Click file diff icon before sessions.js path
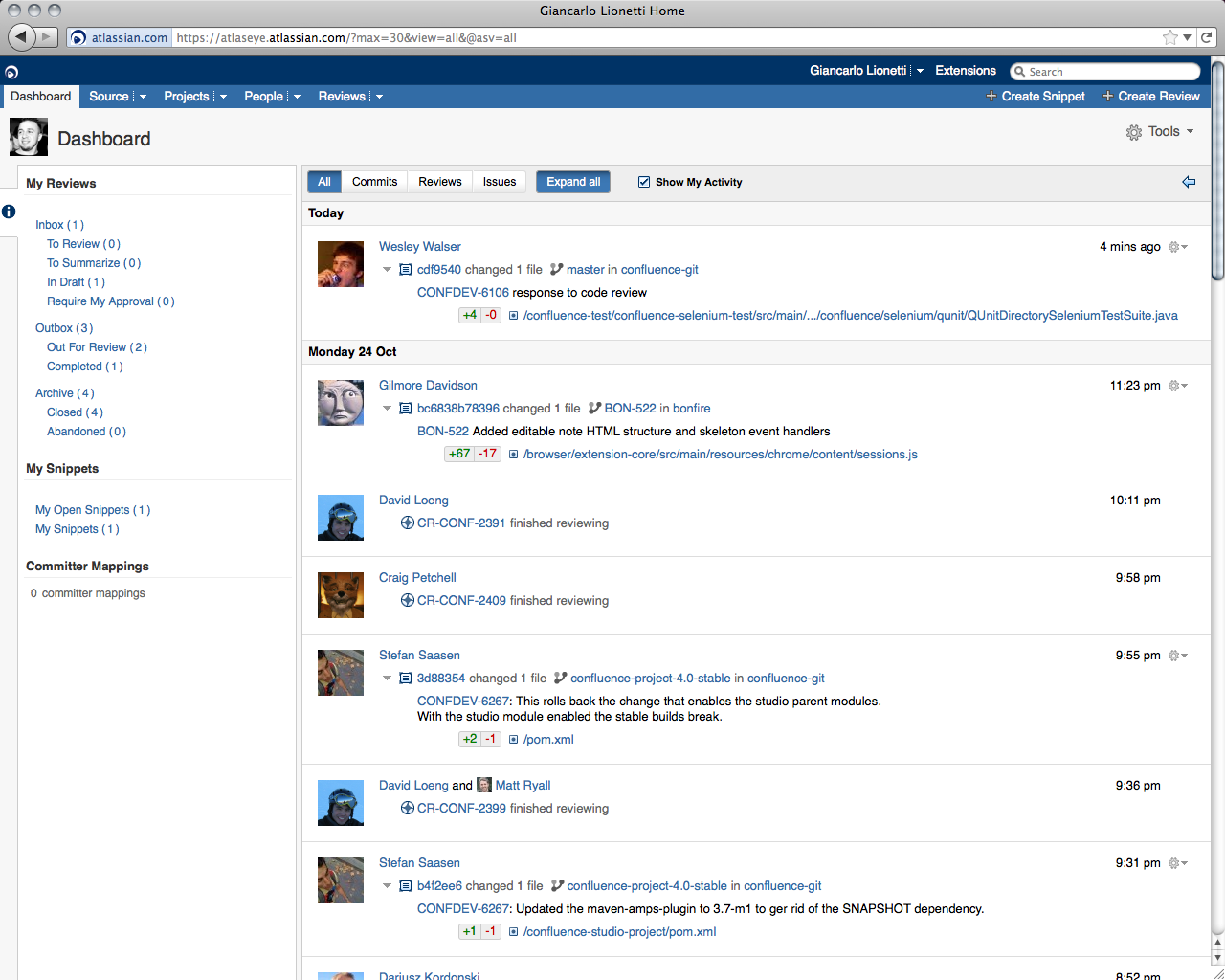Viewport: 1225px width, 980px height. click(513, 455)
